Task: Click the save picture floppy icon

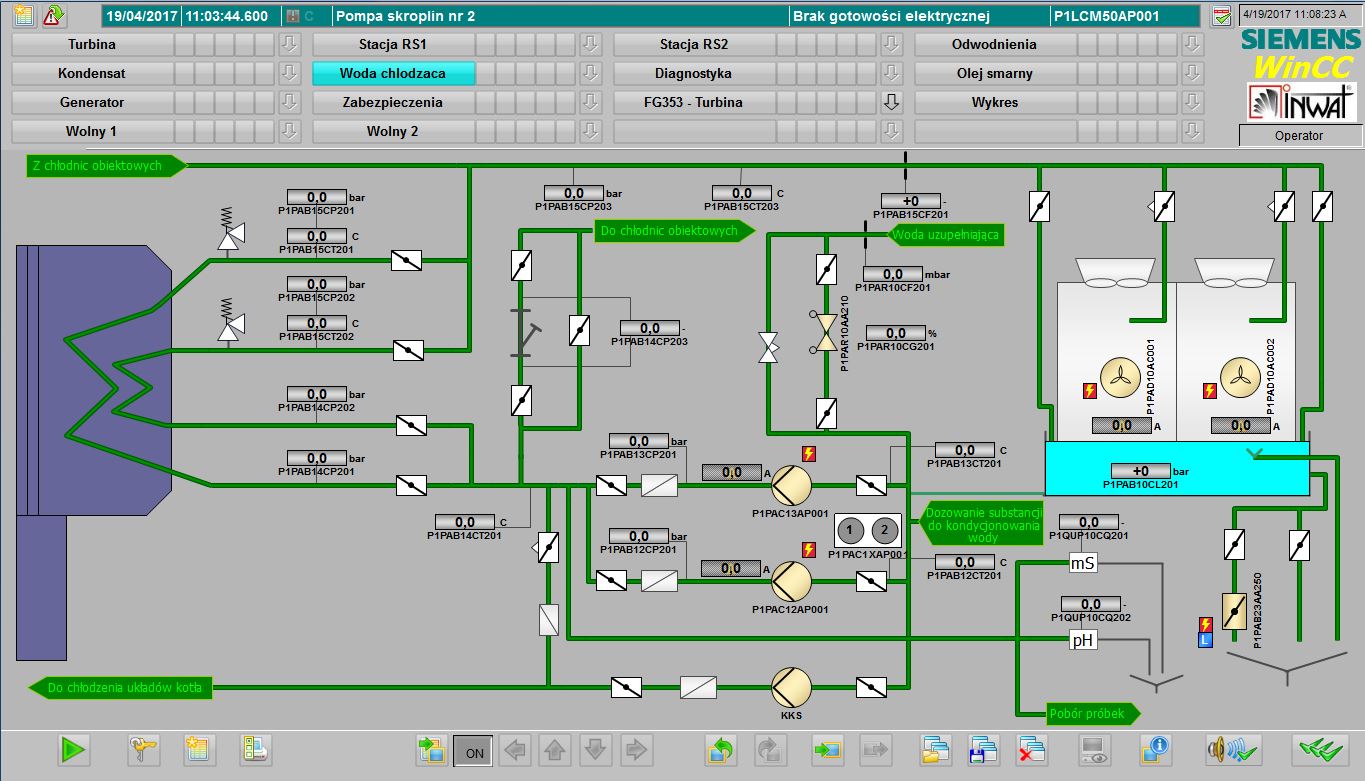Action: 983,749
